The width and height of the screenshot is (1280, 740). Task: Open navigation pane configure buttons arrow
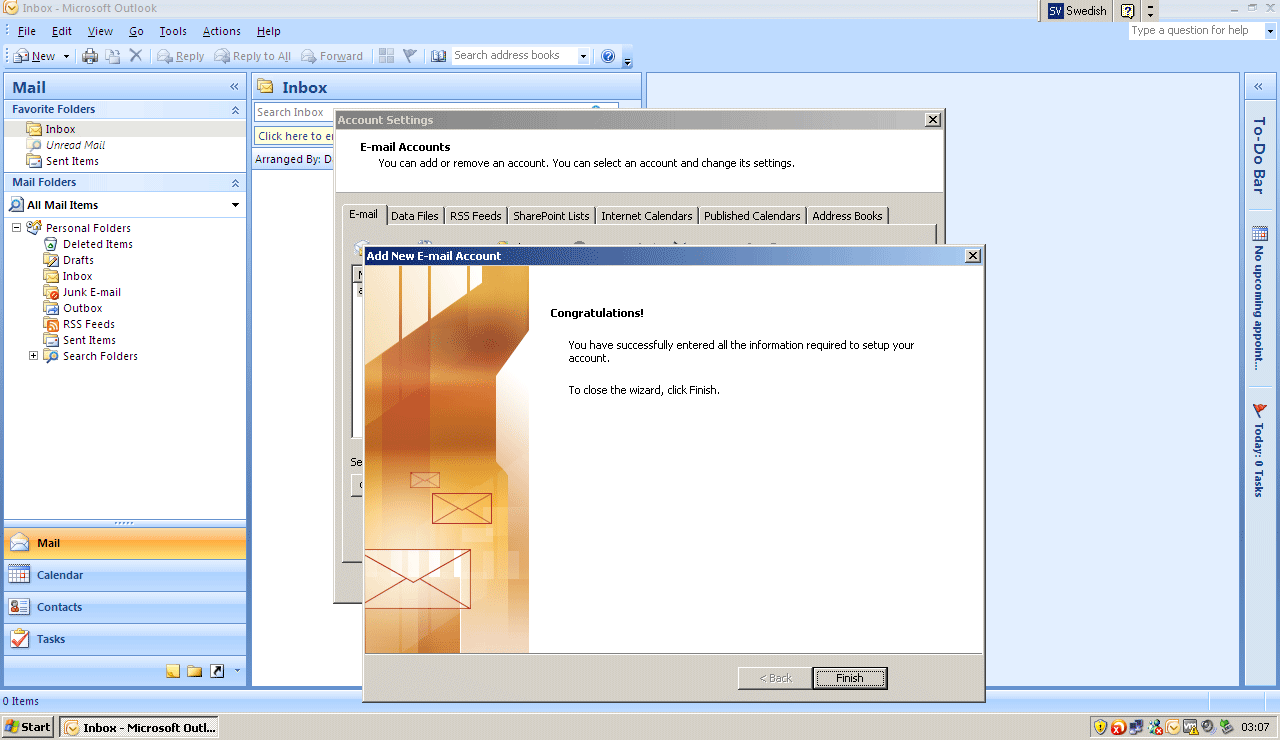(x=237, y=671)
